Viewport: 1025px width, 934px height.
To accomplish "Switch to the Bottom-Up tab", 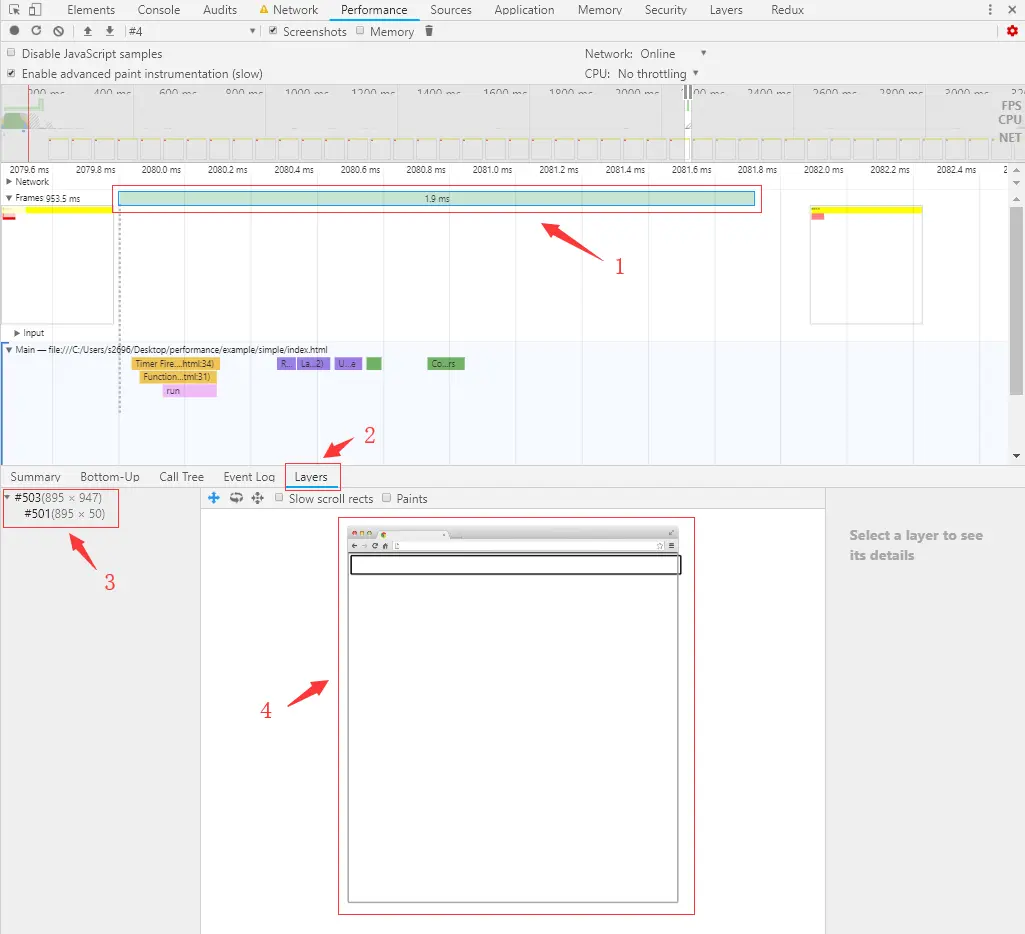I will tap(110, 476).
